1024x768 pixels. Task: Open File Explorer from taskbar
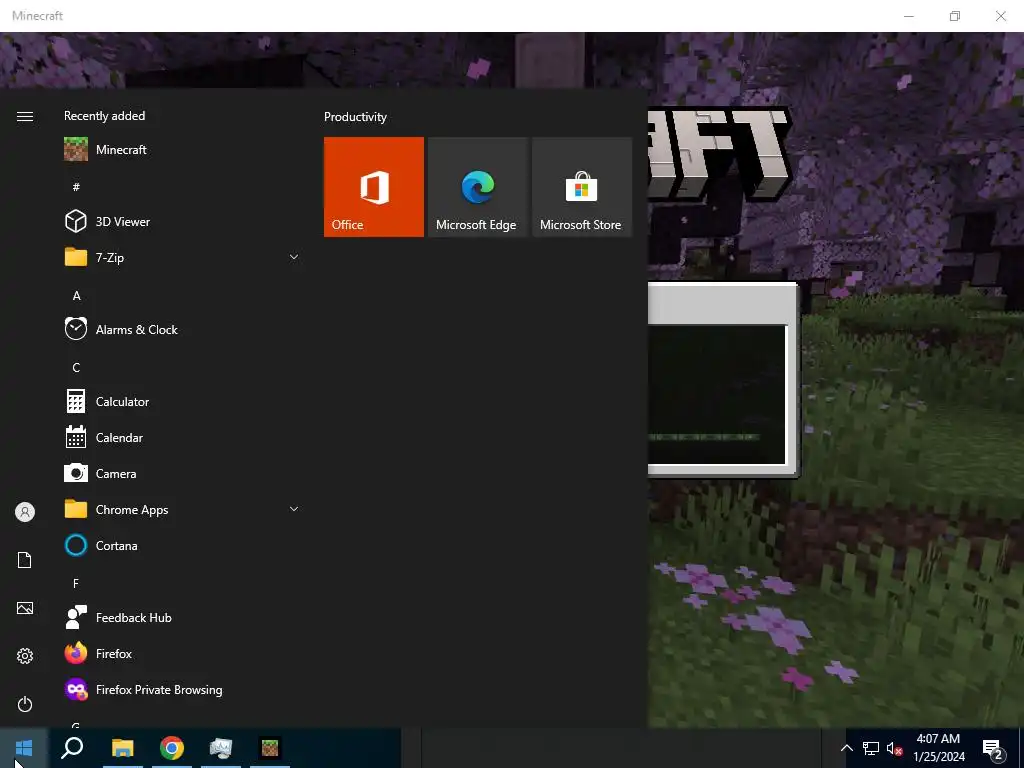[x=122, y=748]
